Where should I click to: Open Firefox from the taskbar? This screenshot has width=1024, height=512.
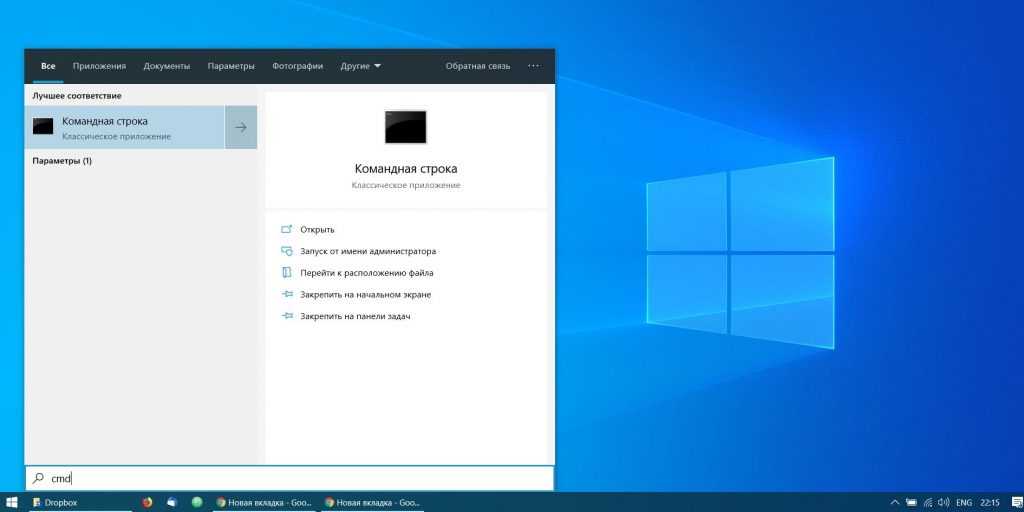tap(147, 502)
